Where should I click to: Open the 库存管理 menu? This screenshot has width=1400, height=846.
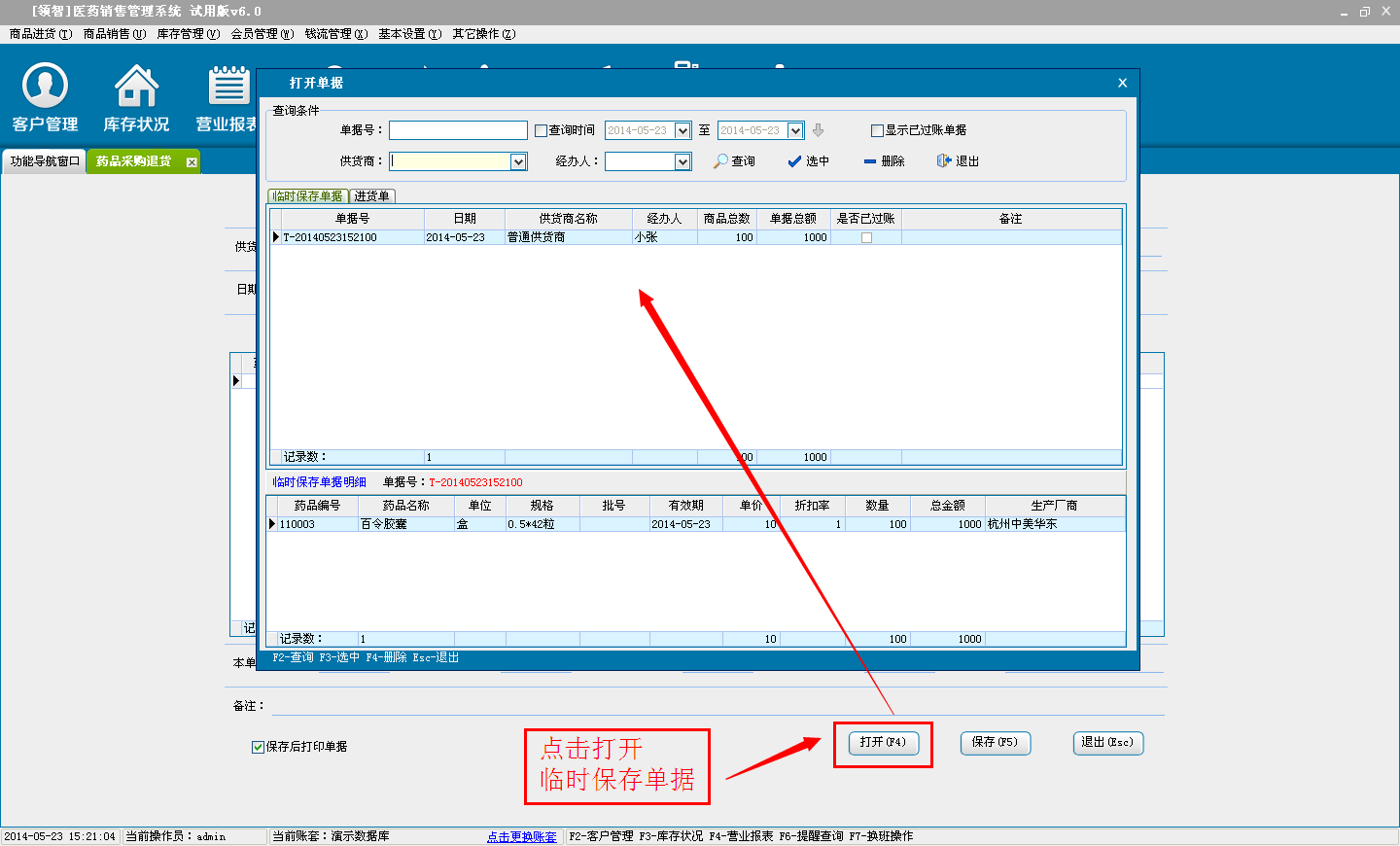[188, 34]
